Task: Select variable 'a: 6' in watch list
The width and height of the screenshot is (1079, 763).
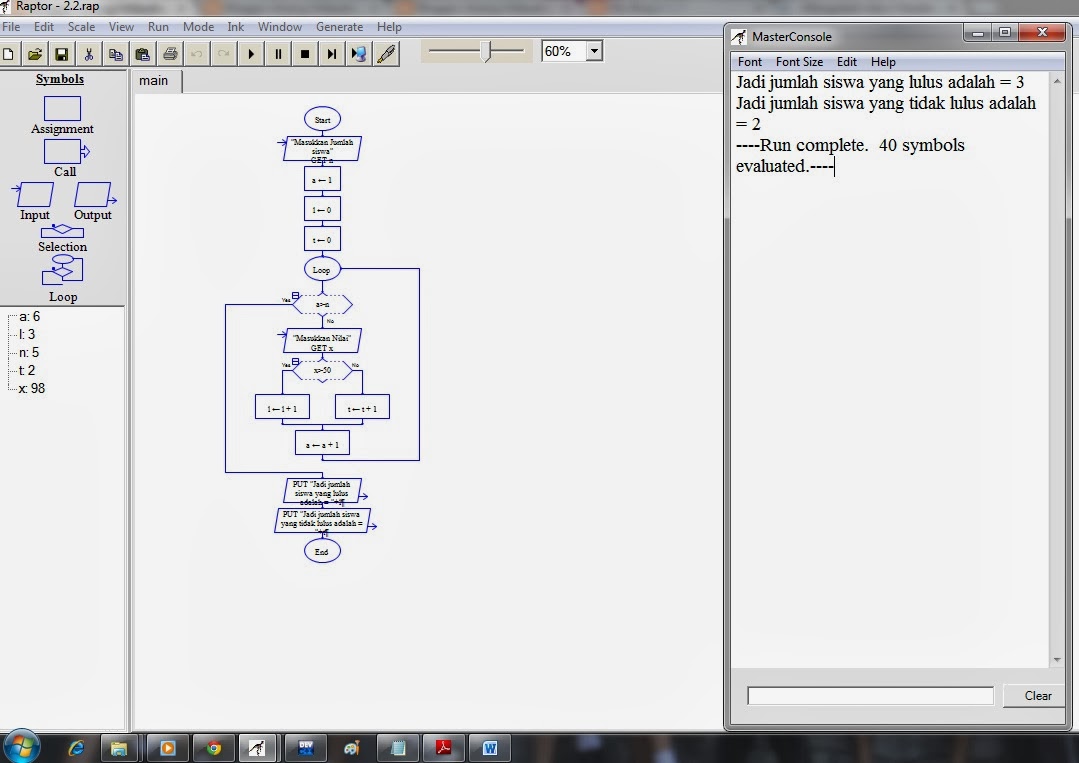Action: coord(30,316)
